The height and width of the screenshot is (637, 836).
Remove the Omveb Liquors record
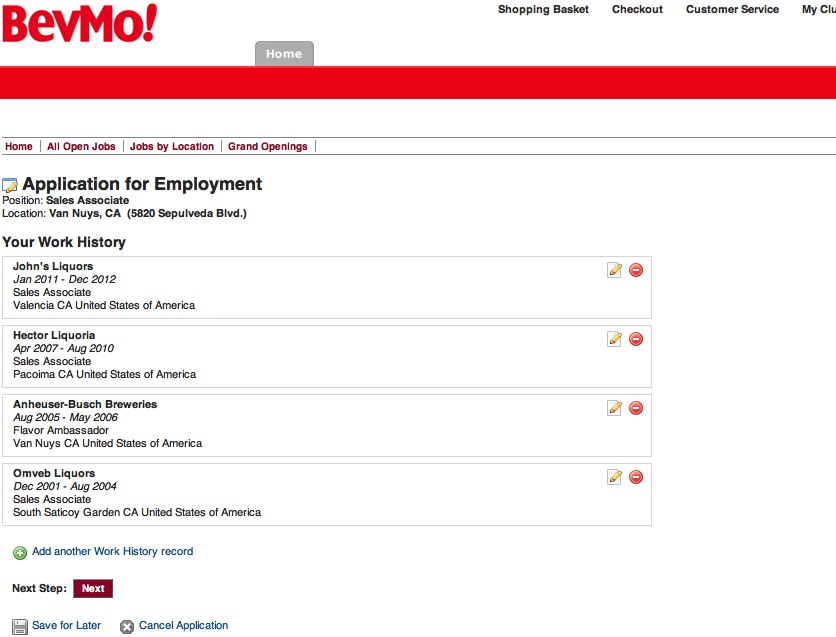636,477
